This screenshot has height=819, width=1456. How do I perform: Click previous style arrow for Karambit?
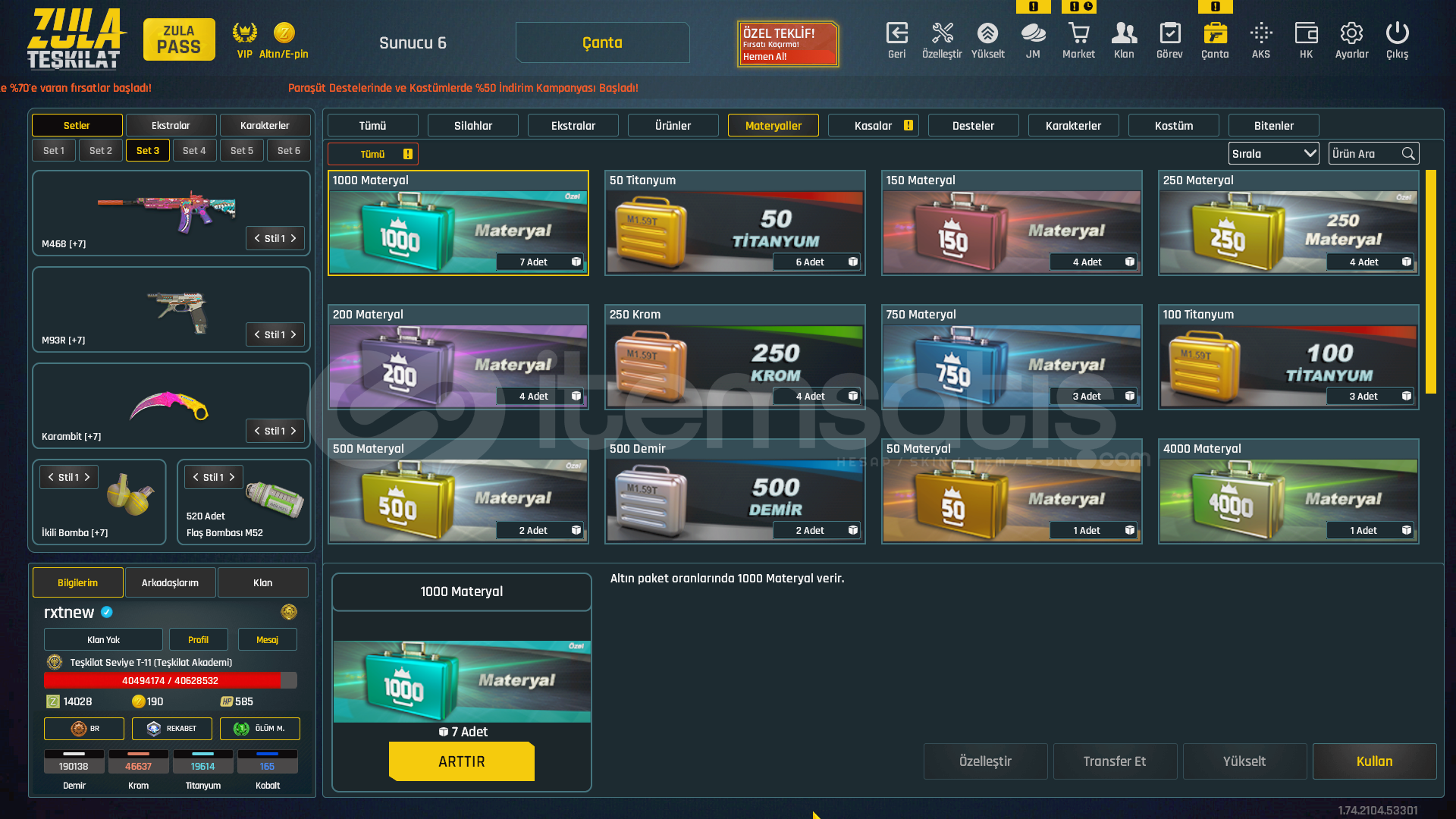(257, 431)
